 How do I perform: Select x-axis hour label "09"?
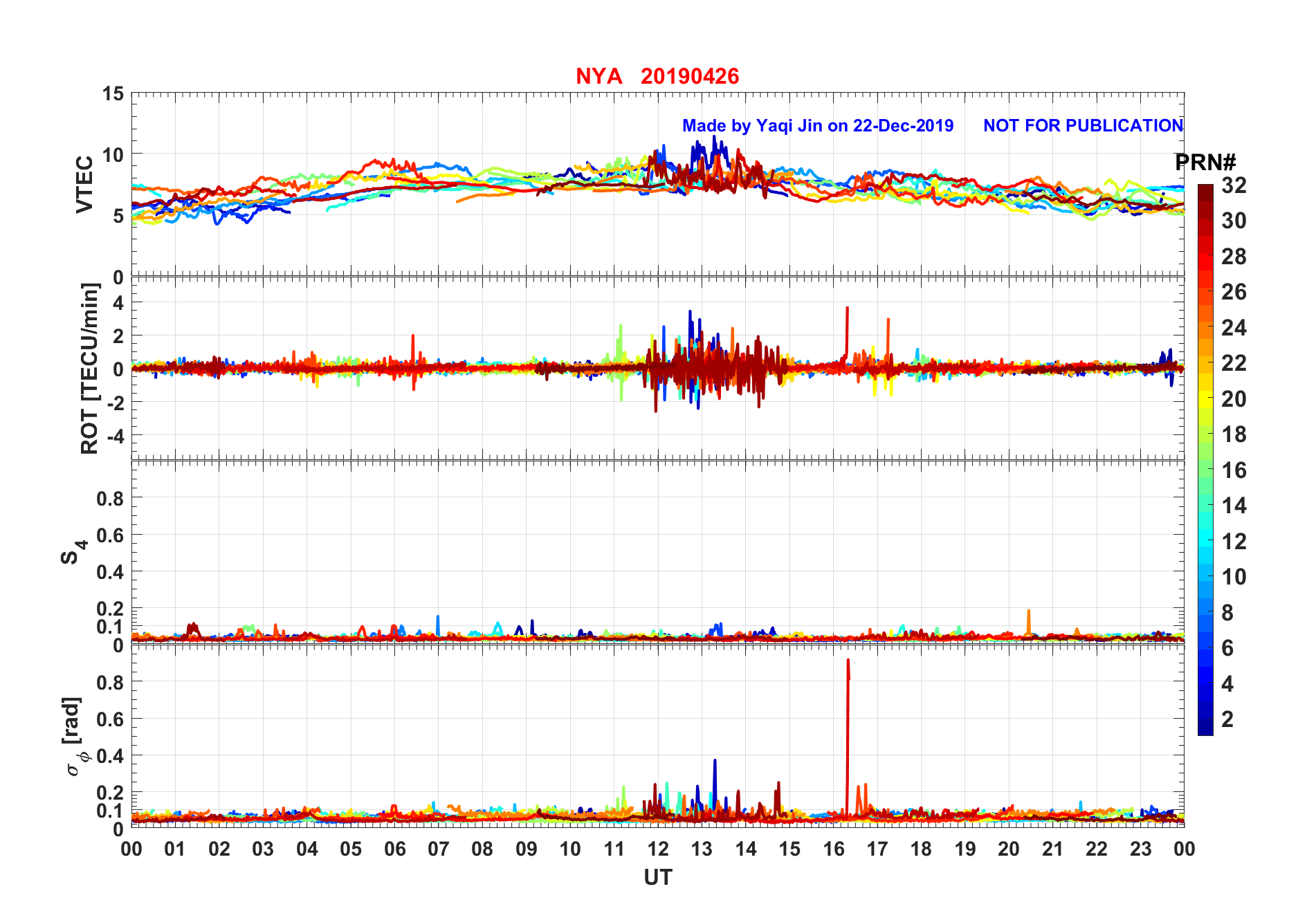click(526, 849)
